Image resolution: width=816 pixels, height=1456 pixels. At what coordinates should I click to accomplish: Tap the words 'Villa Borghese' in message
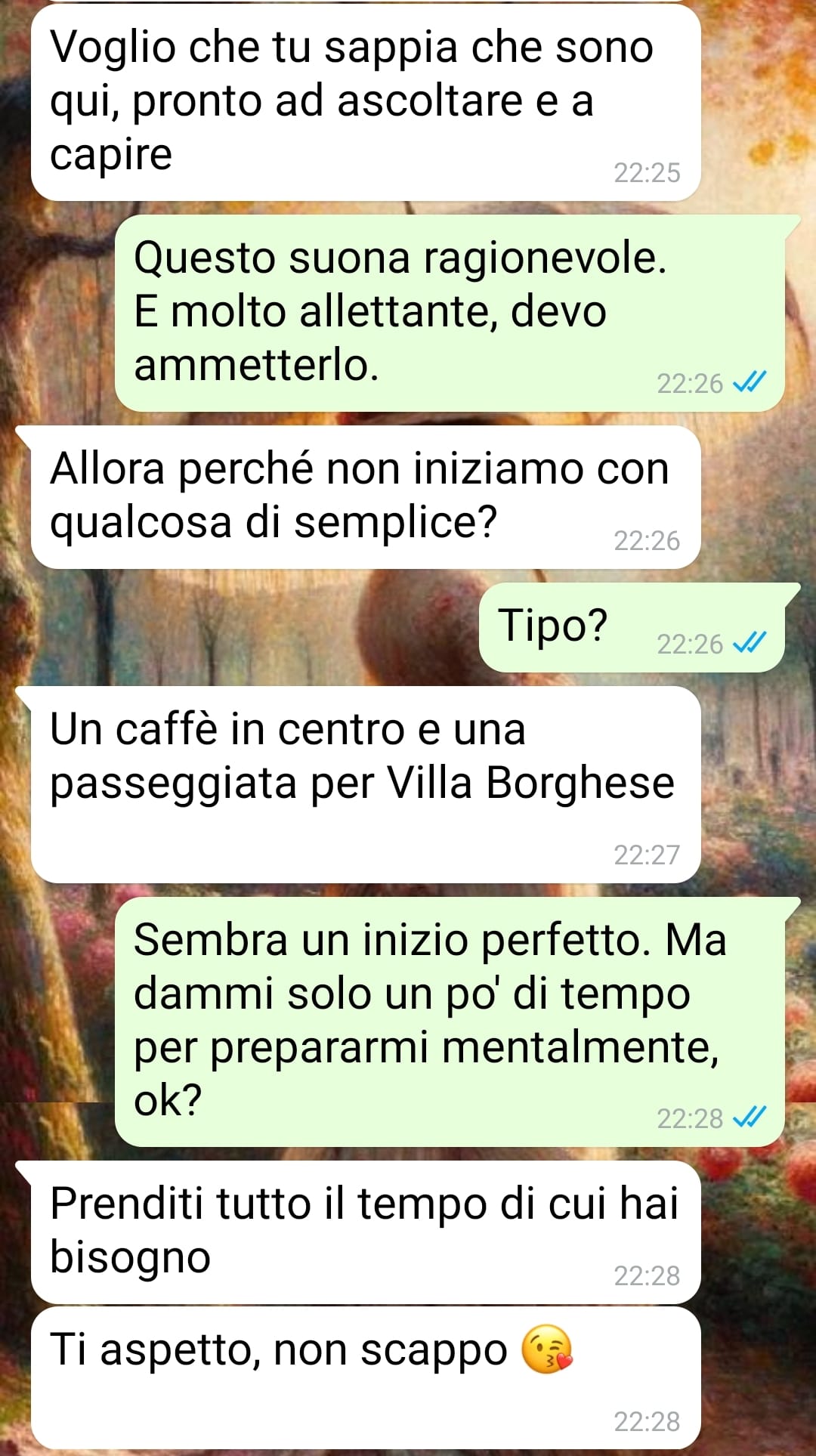[x=530, y=782]
